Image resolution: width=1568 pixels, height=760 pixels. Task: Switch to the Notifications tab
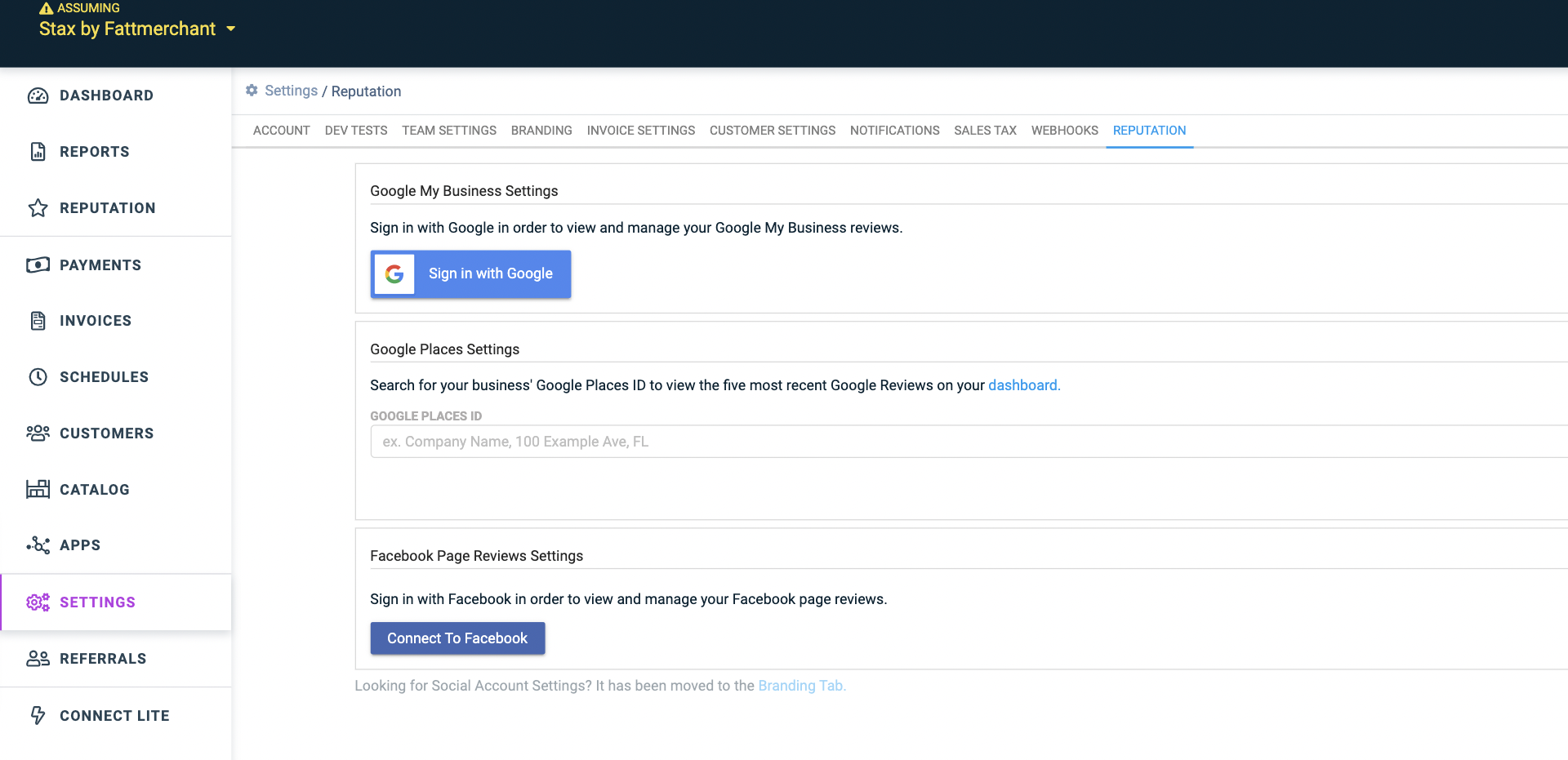tap(895, 131)
